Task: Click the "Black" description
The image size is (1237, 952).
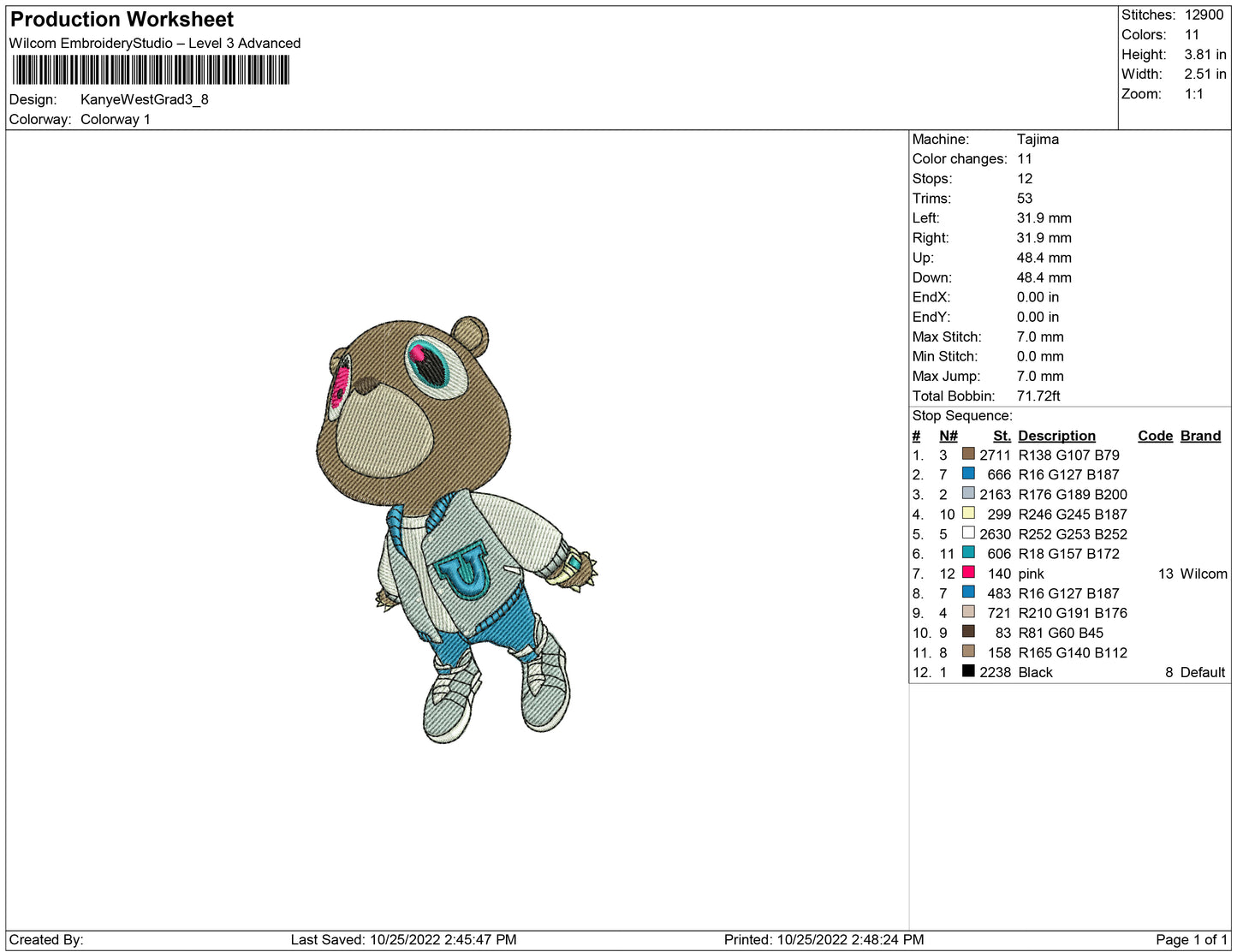Action: (1036, 672)
